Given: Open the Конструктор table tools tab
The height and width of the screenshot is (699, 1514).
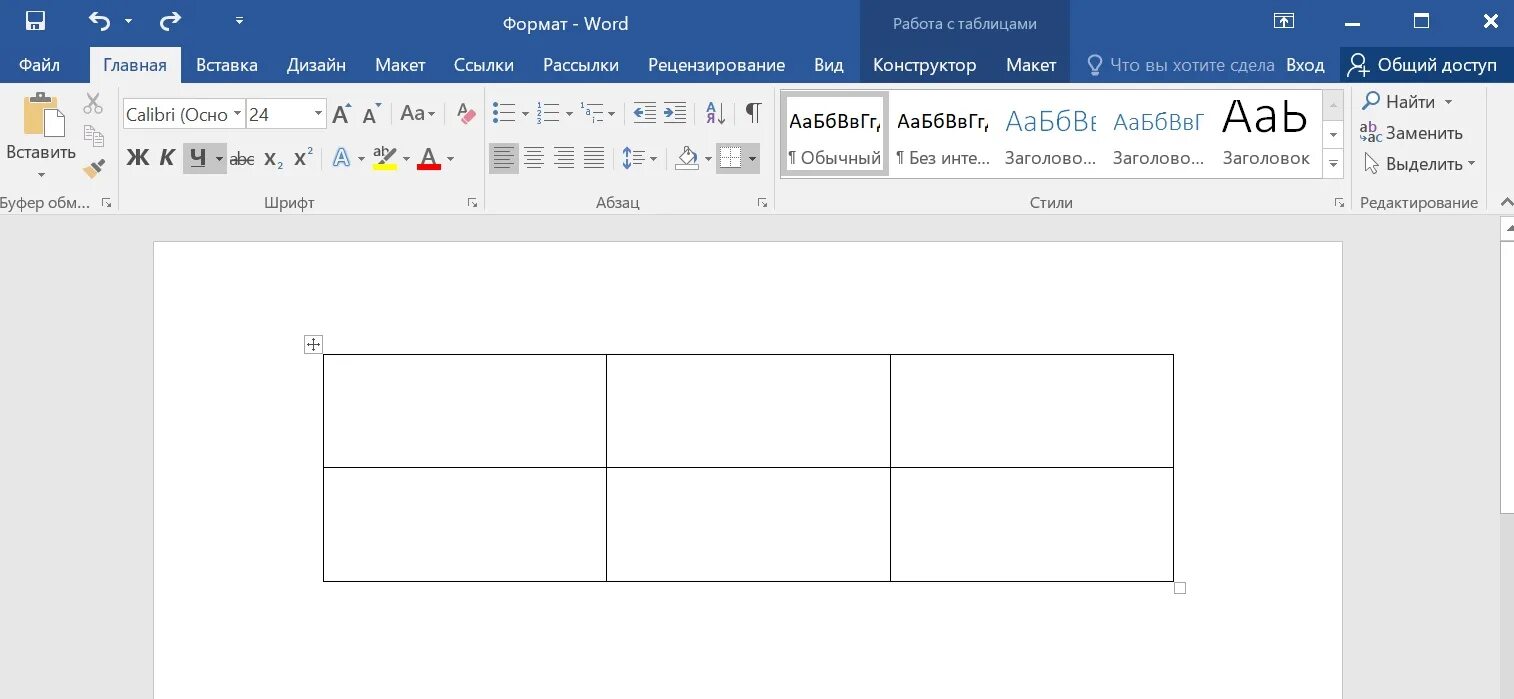Looking at the screenshot, I should click(925, 65).
